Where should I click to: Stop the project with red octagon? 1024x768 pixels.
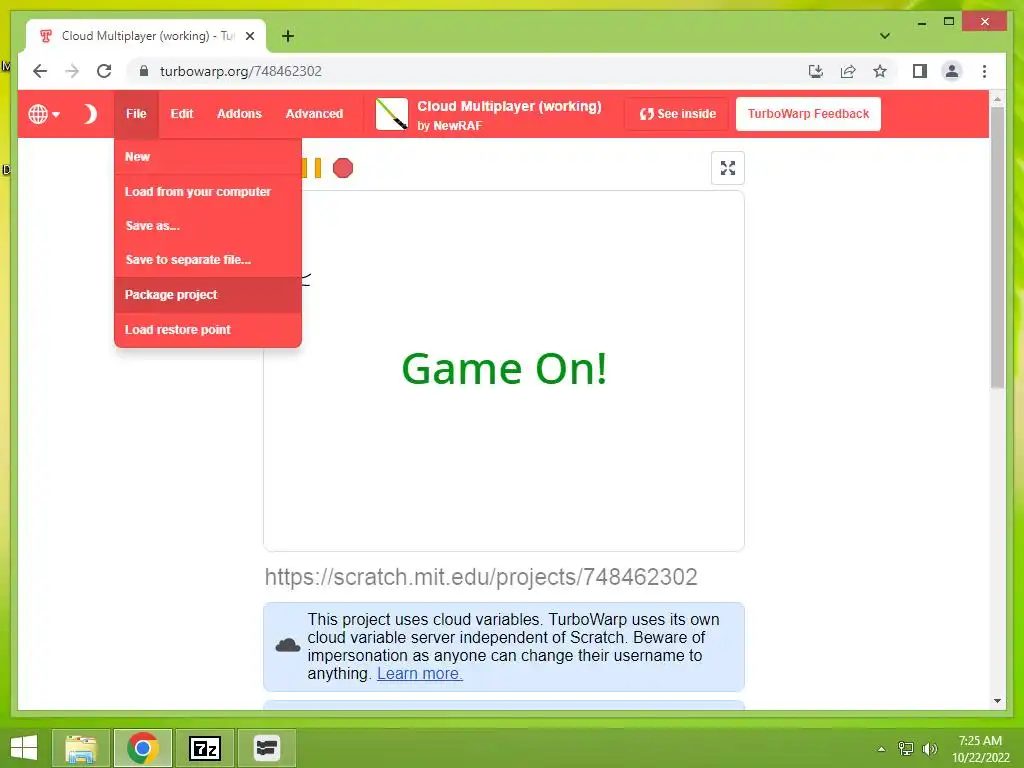click(343, 168)
